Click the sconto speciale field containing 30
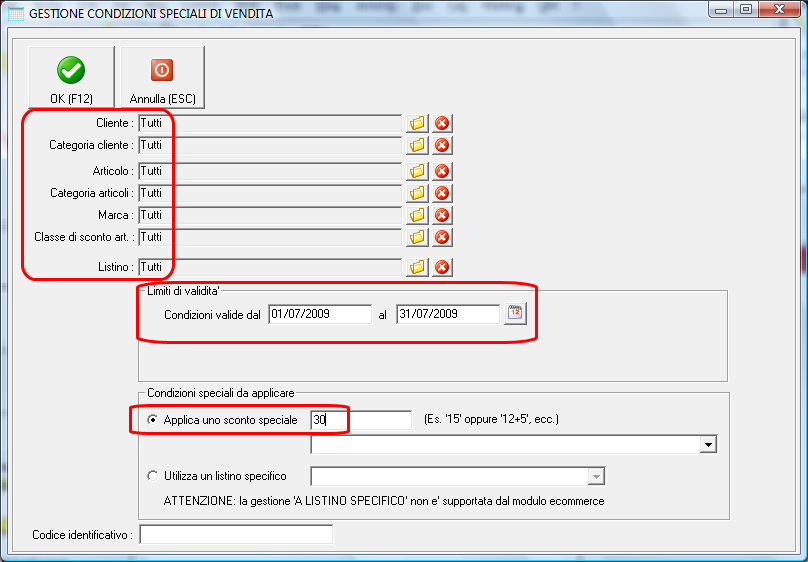 pyautogui.click(x=361, y=420)
